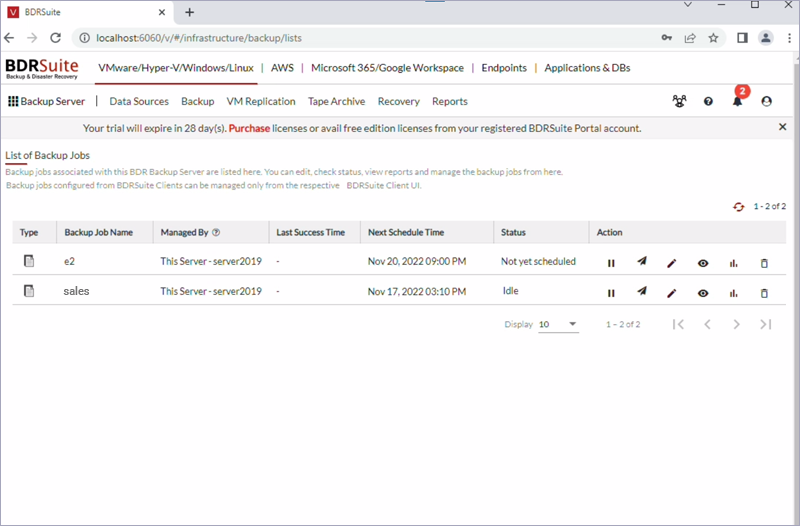
Task: Open notifications bell with badge
Action: tap(738, 101)
